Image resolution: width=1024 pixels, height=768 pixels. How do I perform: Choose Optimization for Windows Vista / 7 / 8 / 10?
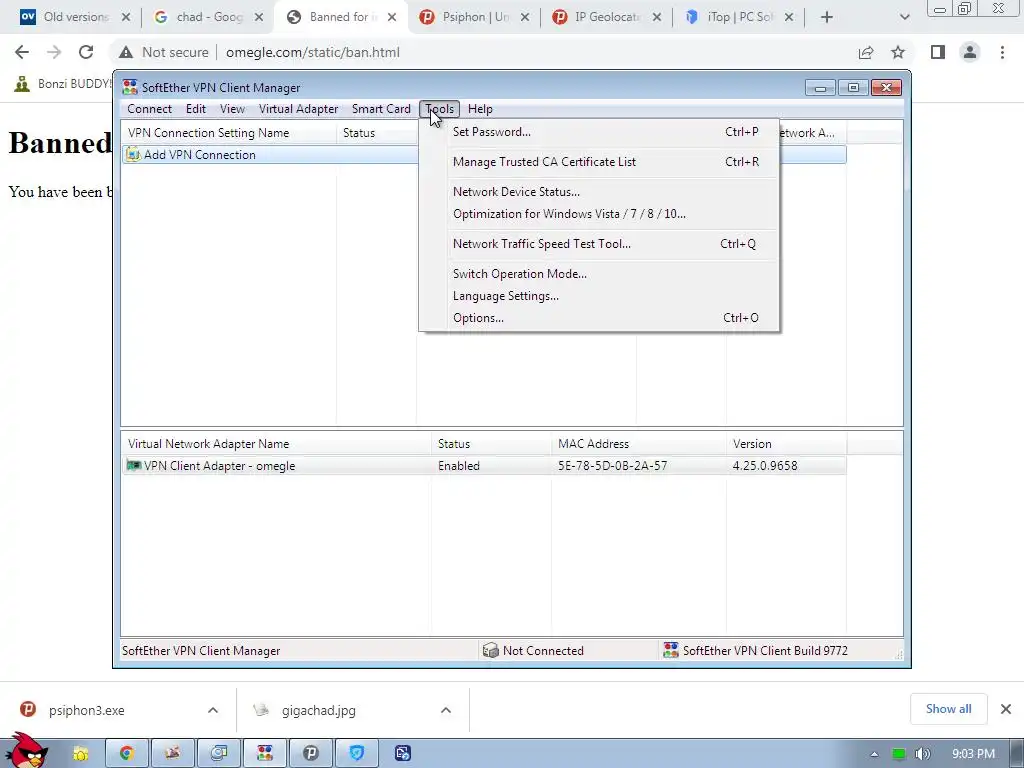click(x=599, y=214)
